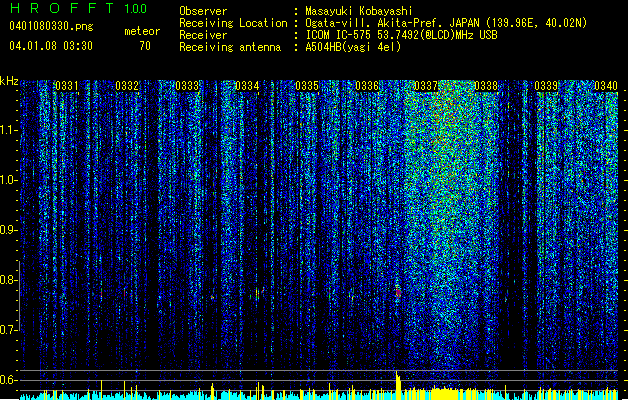Click the 0333 time marker

click(187, 86)
